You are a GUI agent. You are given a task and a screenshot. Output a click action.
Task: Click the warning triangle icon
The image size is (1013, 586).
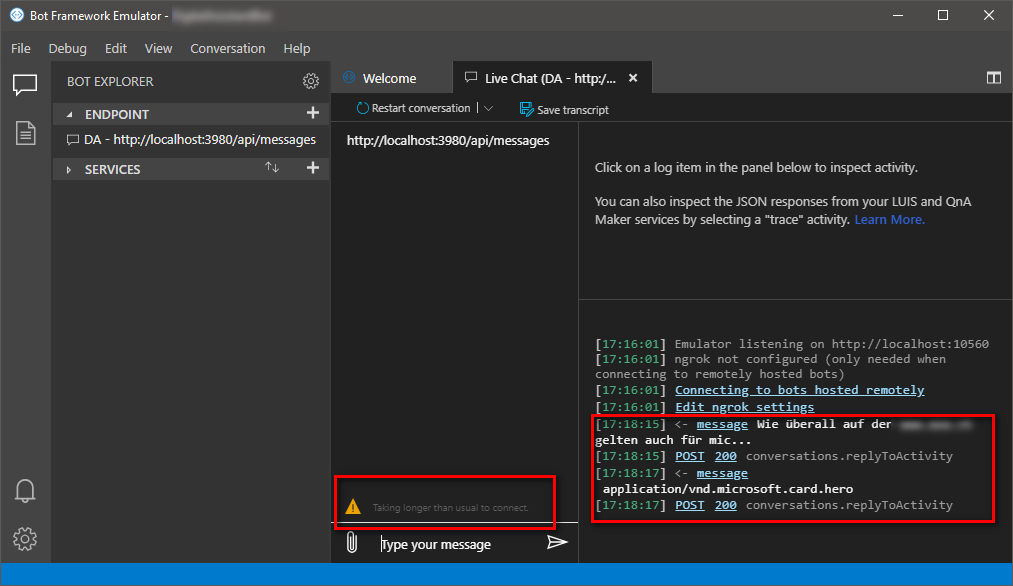[353, 507]
